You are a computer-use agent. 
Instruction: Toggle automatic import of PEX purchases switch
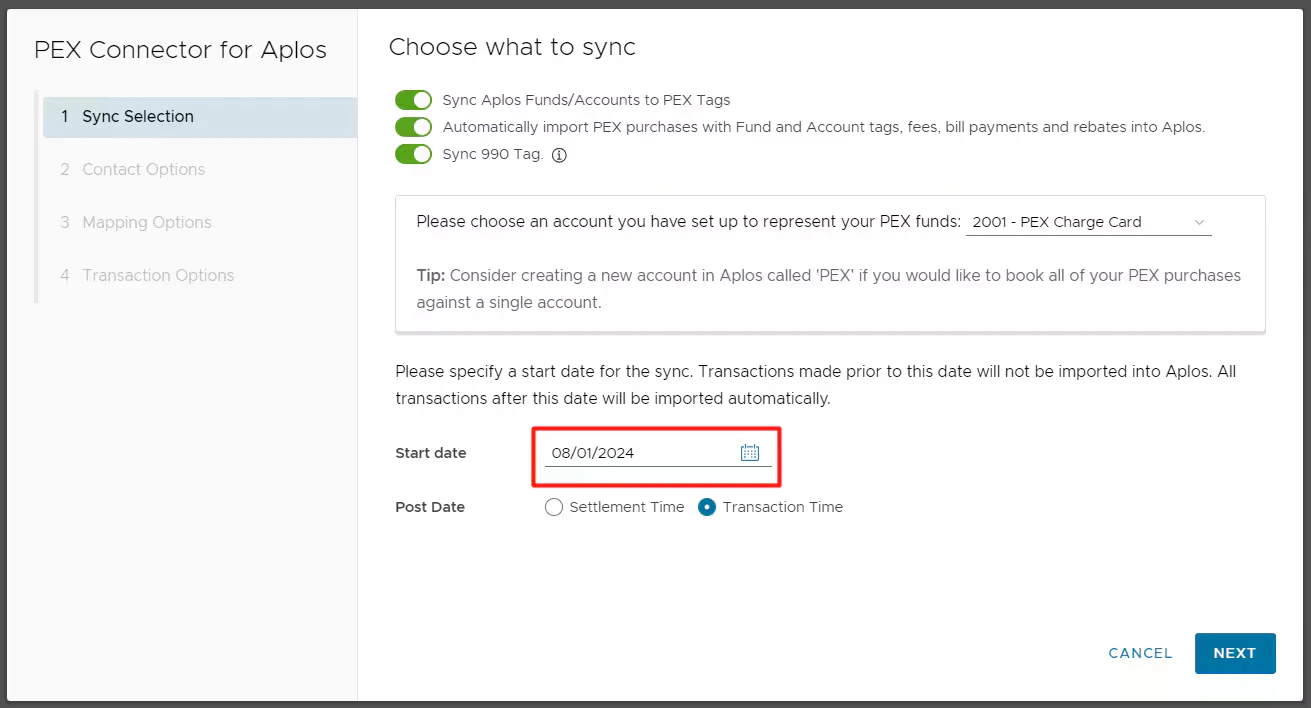(x=413, y=127)
